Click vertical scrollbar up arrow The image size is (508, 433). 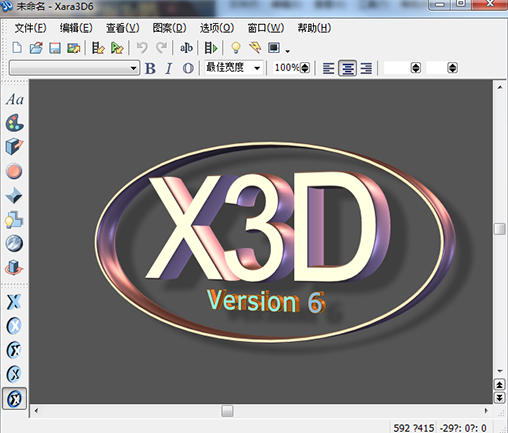click(x=500, y=87)
